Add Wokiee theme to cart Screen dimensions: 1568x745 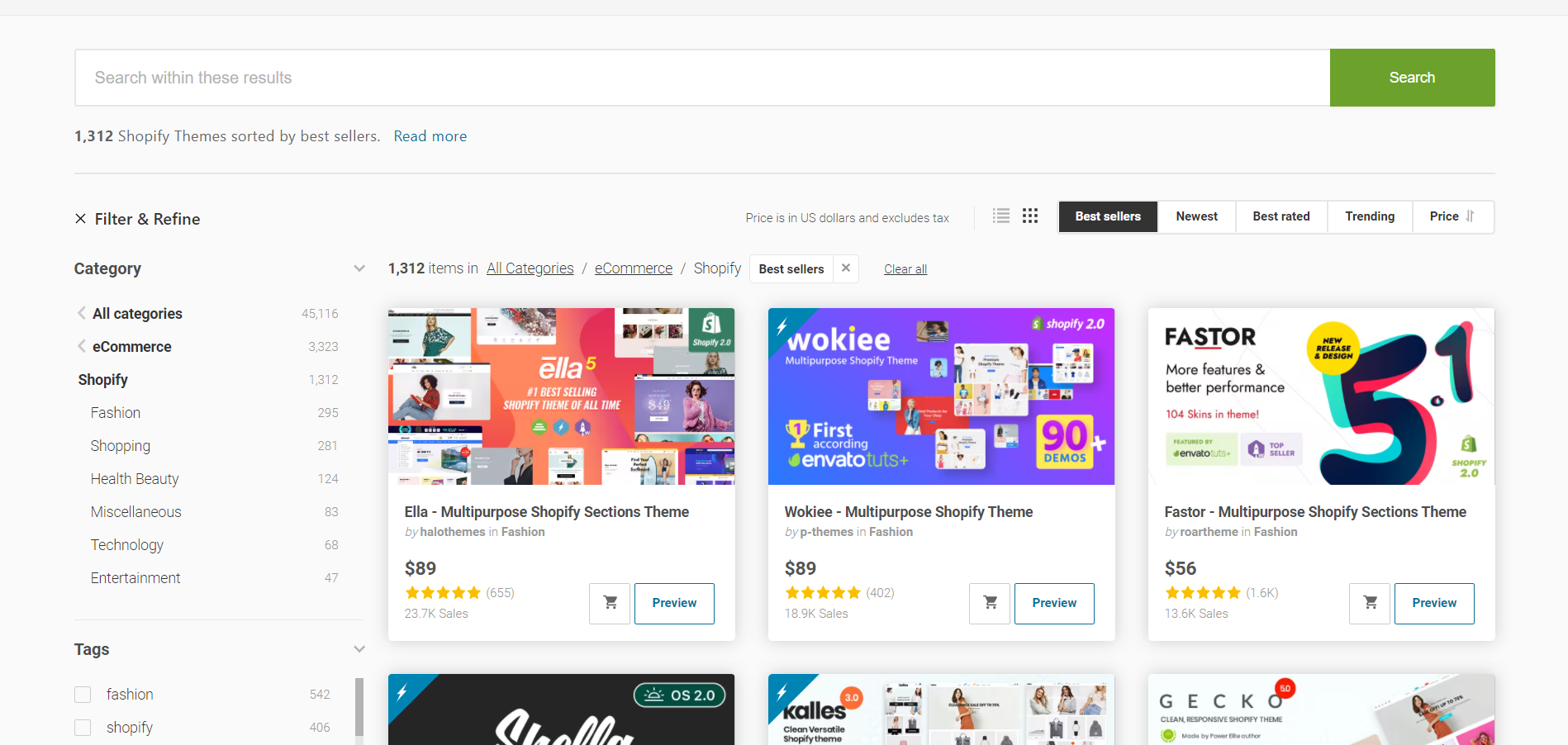[990, 603]
